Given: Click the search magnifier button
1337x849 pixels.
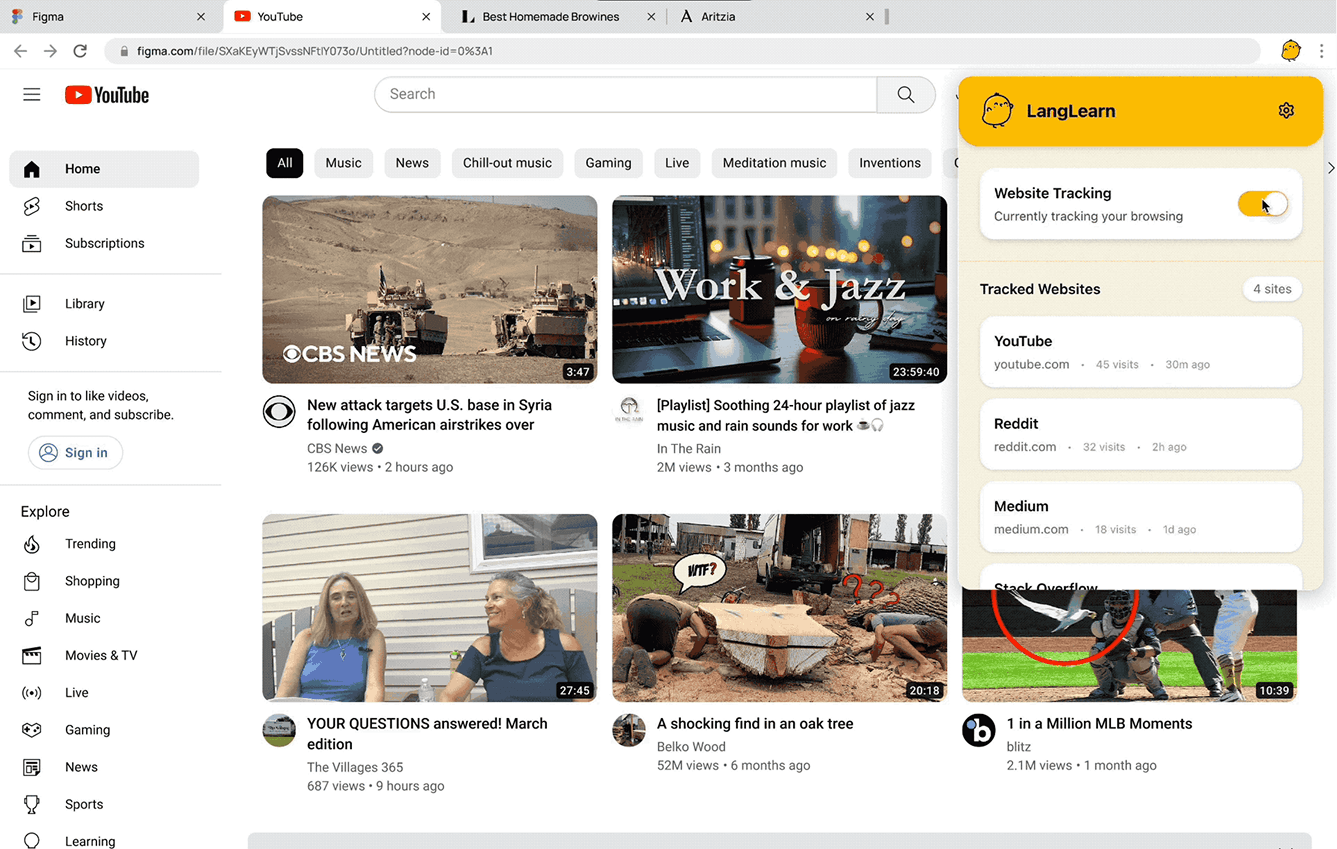Looking at the screenshot, I should [x=906, y=94].
